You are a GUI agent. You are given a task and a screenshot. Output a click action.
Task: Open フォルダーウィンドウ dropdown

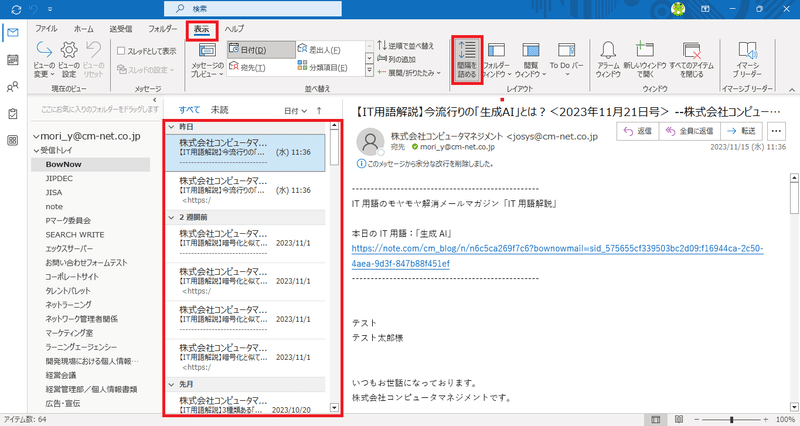496,59
